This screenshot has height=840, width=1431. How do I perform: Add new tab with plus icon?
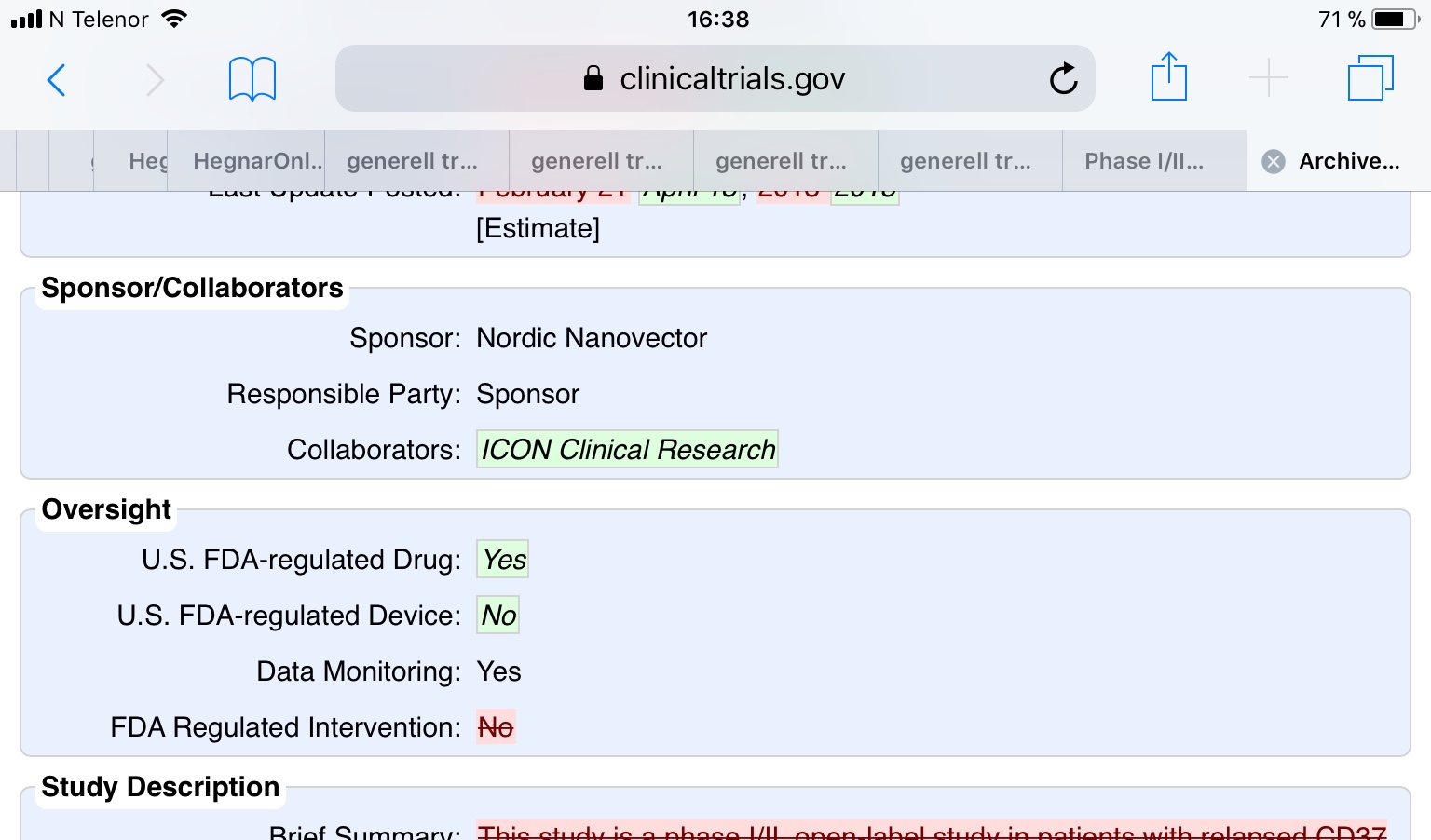(1268, 77)
